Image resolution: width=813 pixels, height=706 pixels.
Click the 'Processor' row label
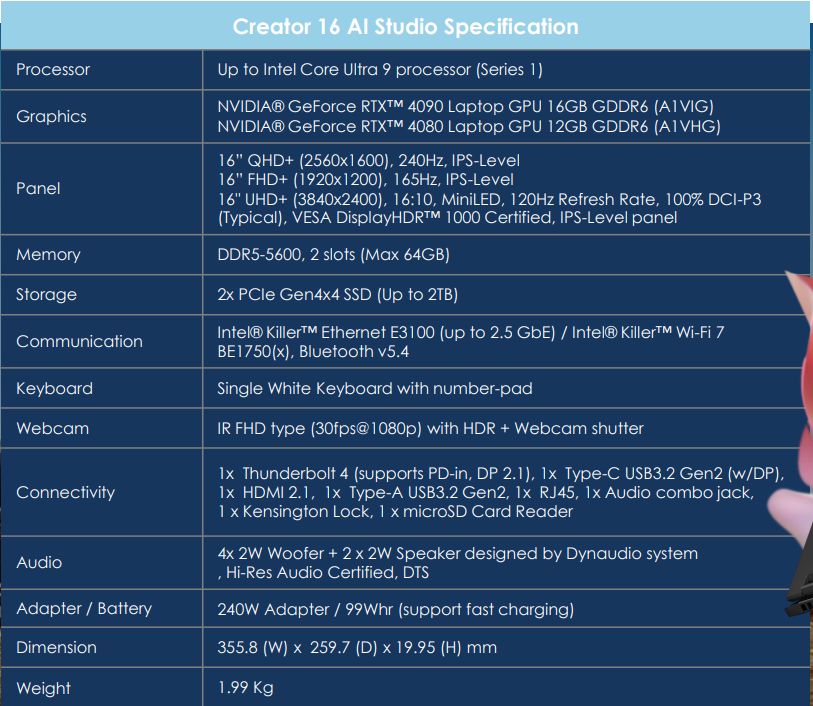tap(53, 69)
